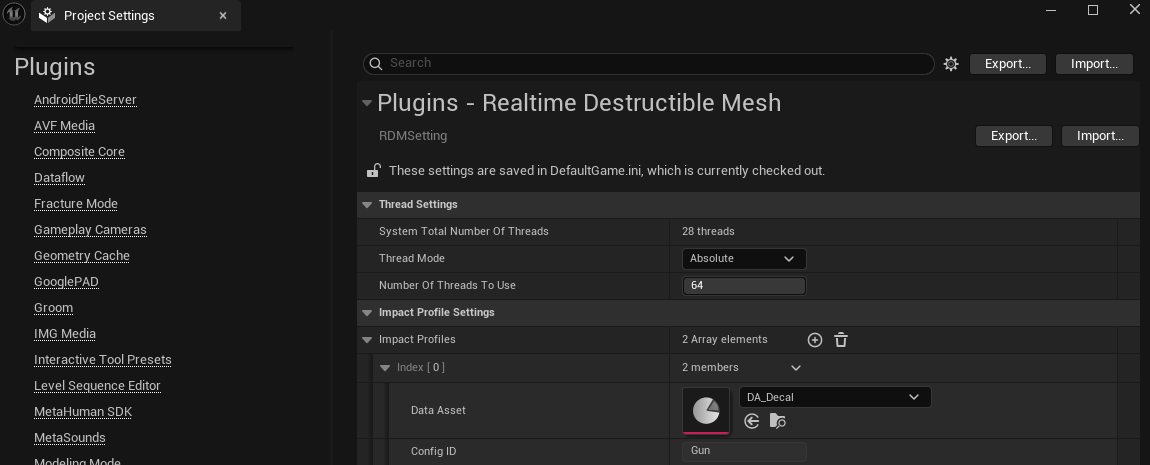Remove all Impact Profiles array elements
The image size is (1150, 465).
point(841,340)
